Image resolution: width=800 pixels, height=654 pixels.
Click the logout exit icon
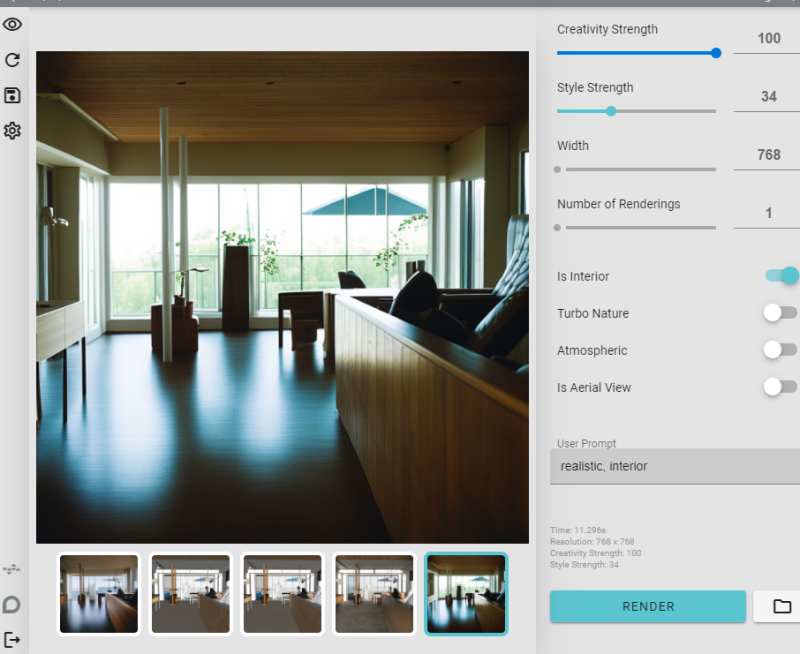(x=12, y=639)
